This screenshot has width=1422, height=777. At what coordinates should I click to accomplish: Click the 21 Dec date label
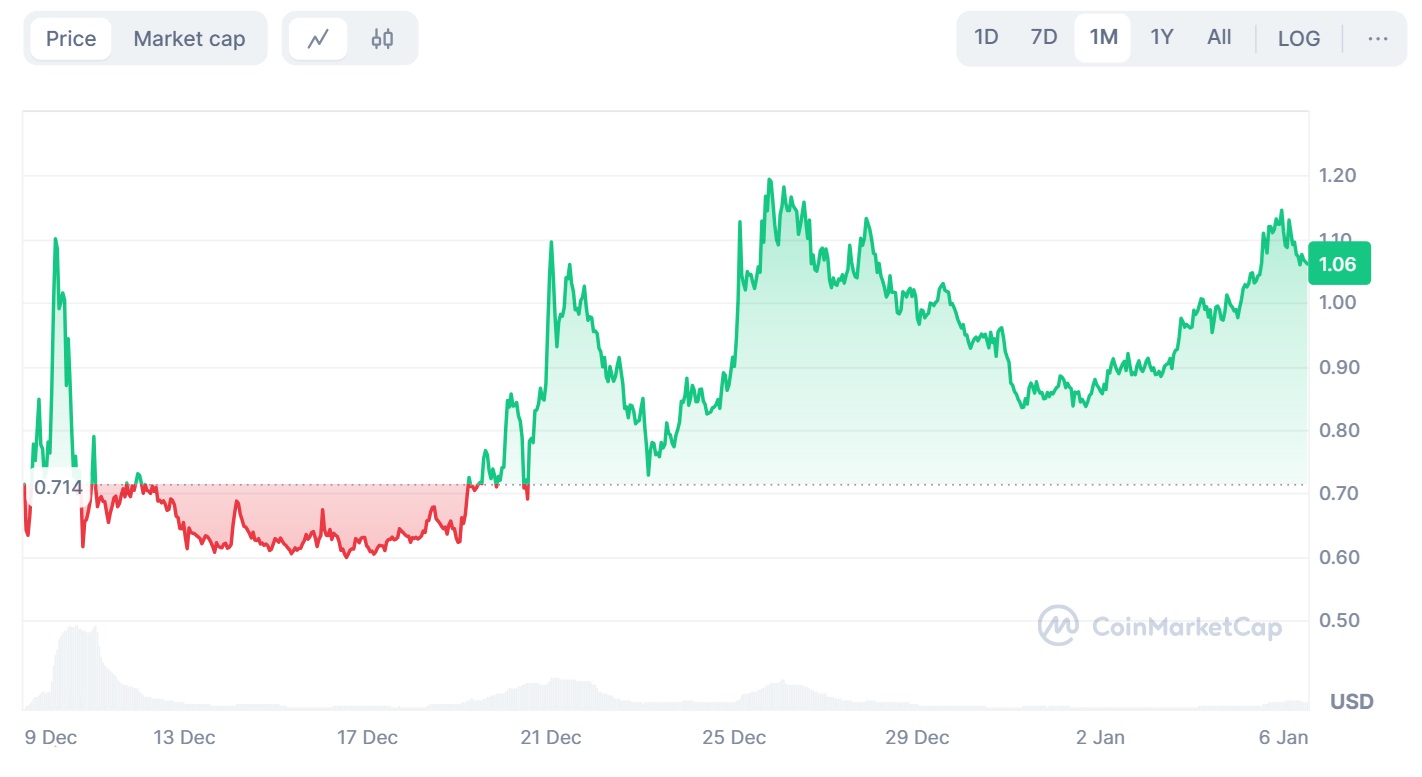point(550,738)
